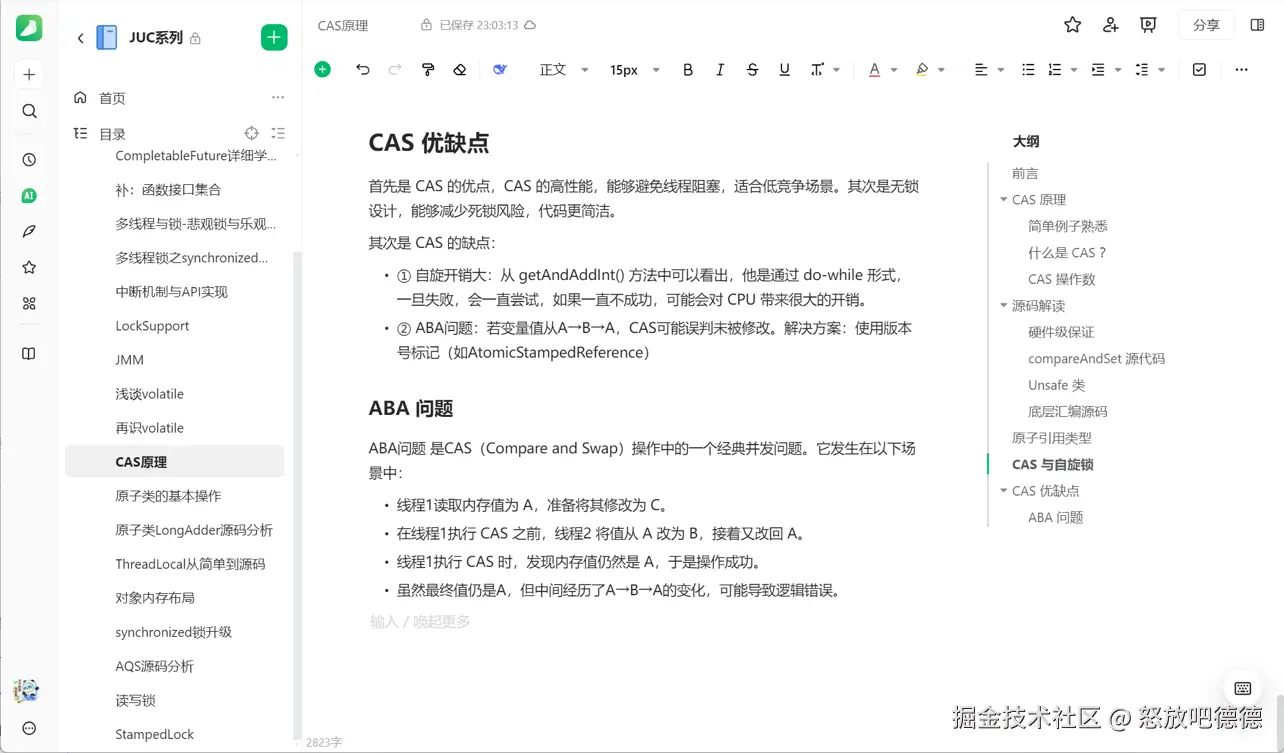Screen dimensions: 1284x753
Task: Star this document using the star icon
Action: [1071, 25]
